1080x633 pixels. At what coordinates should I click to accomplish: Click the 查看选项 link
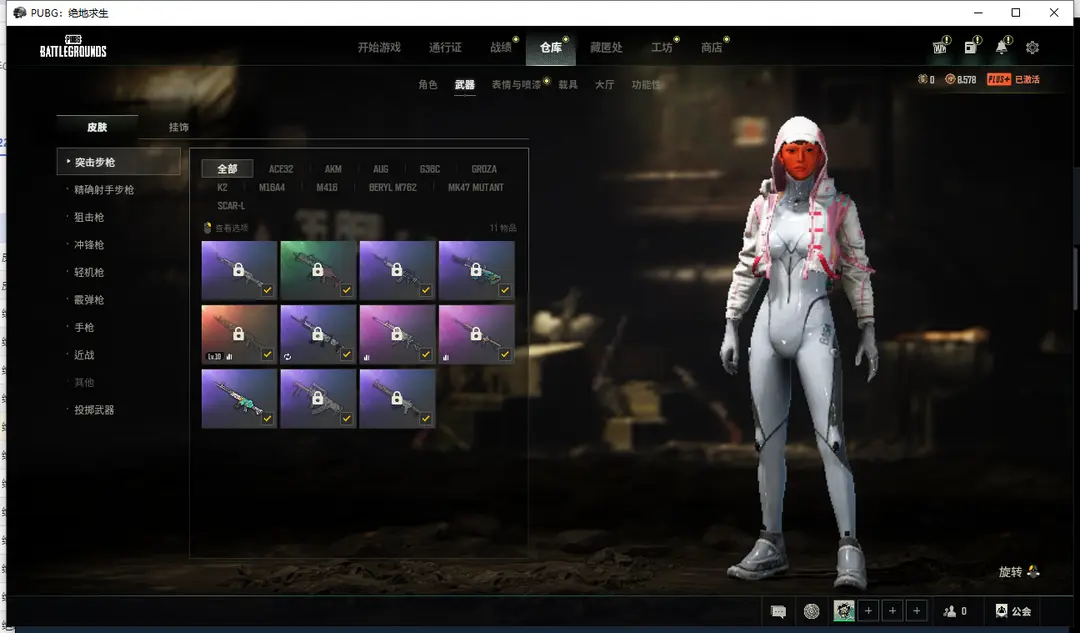(x=232, y=228)
